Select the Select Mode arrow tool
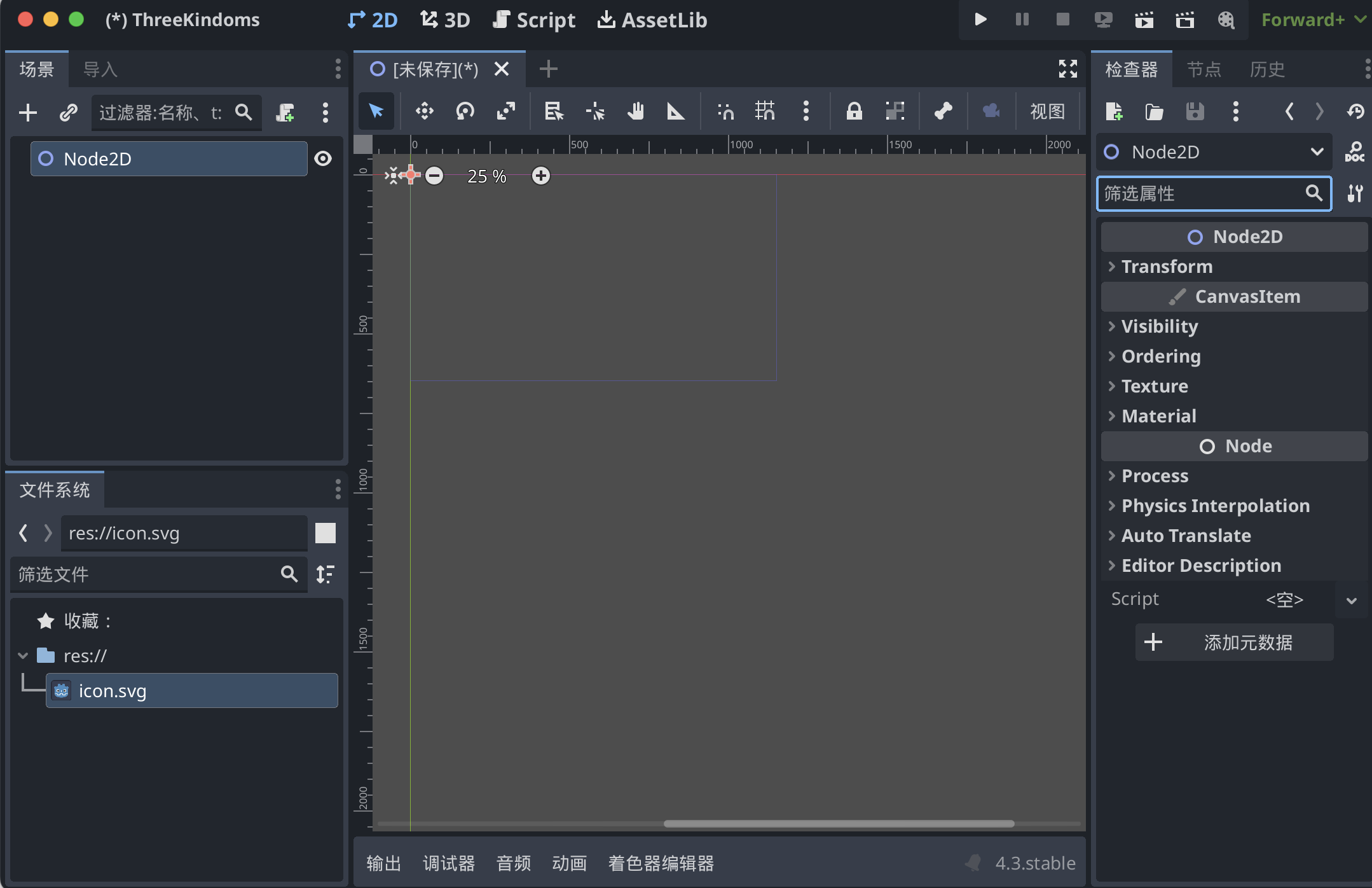 (376, 111)
